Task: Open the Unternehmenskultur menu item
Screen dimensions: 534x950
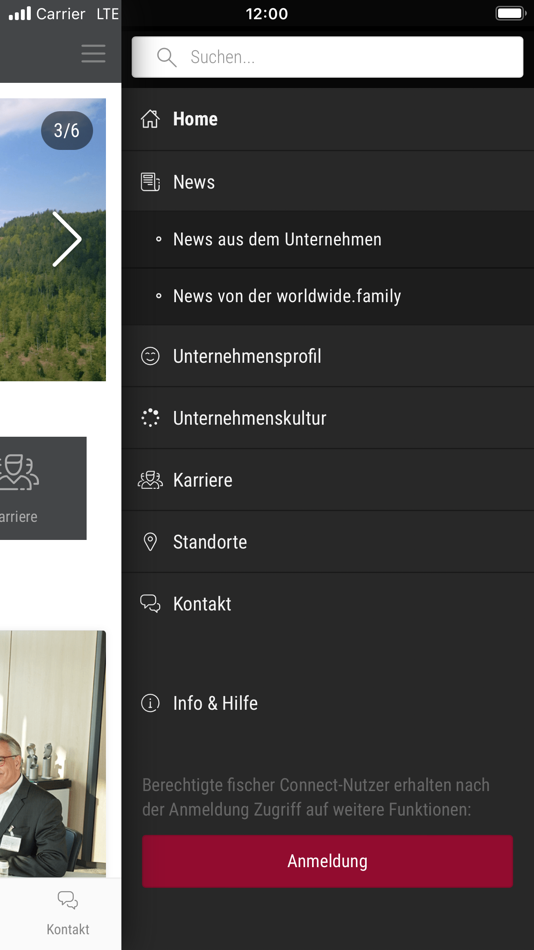Action: [x=328, y=418]
